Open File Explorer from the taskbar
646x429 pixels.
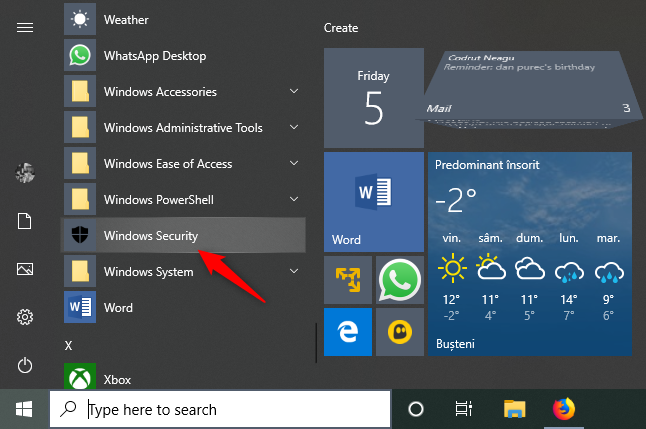(x=515, y=409)
